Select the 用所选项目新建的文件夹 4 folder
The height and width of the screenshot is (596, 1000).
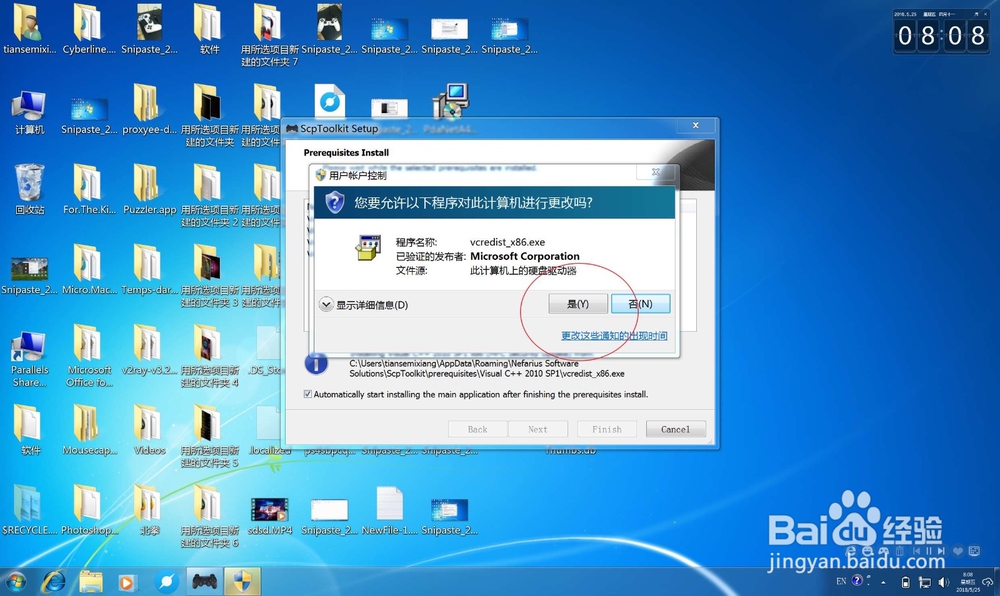point(209,356)
